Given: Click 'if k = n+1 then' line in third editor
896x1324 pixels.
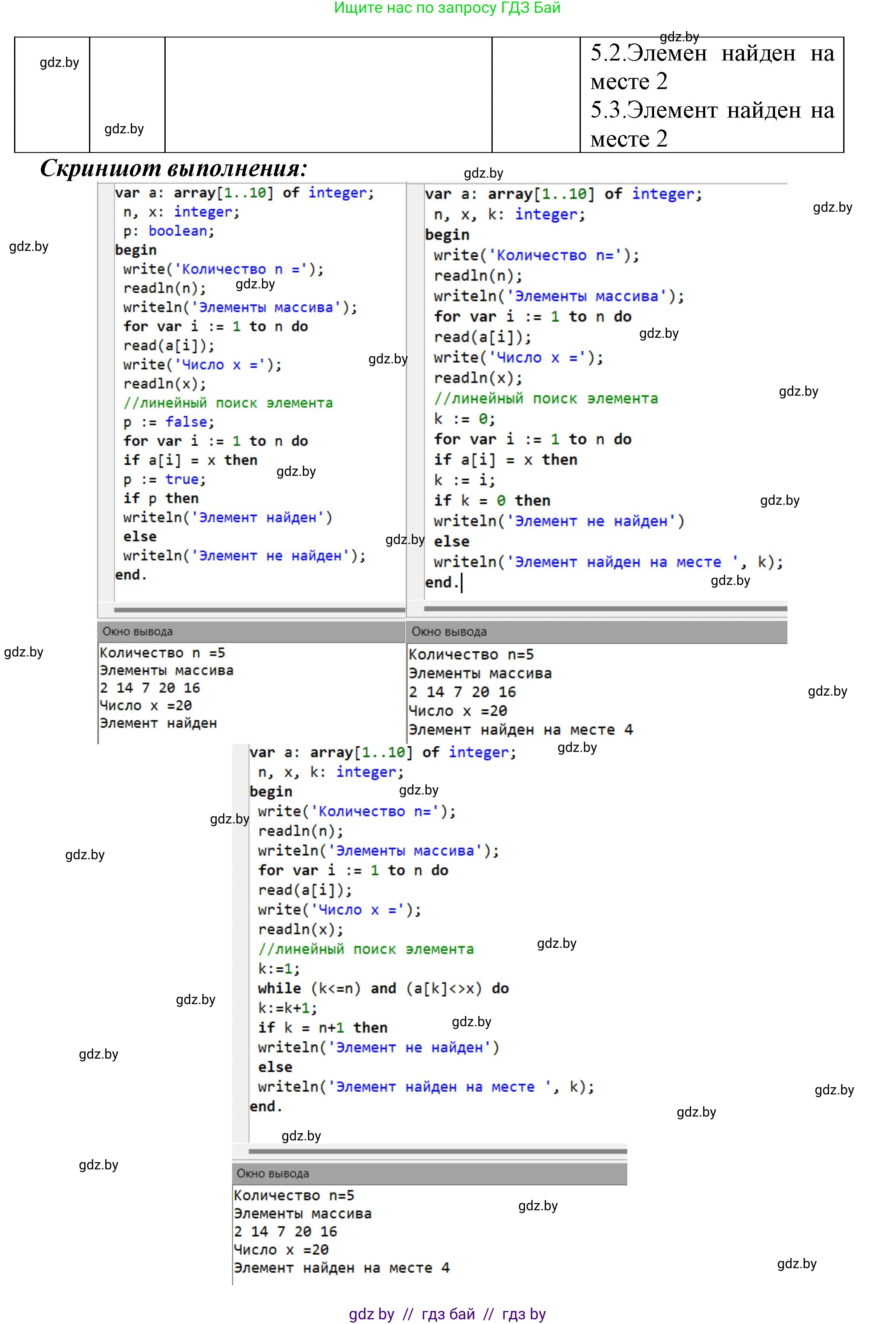Looking at the screenshot, I should click(x=322, y=1027).
